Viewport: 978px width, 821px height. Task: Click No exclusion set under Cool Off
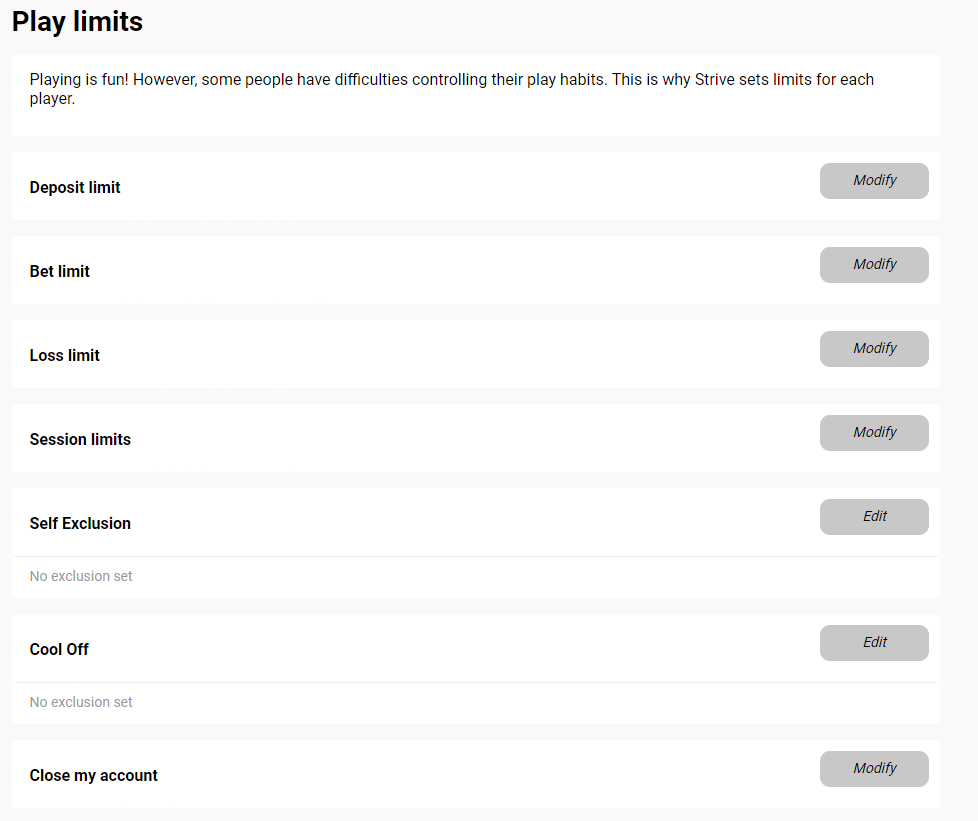click(x=80, y=702)
